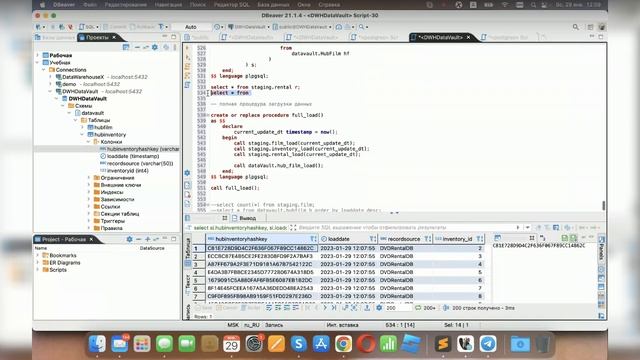Click fetch size field showing 200
Image resolution: width=640 pixels, height=360 pixels.
click(398, 308)
